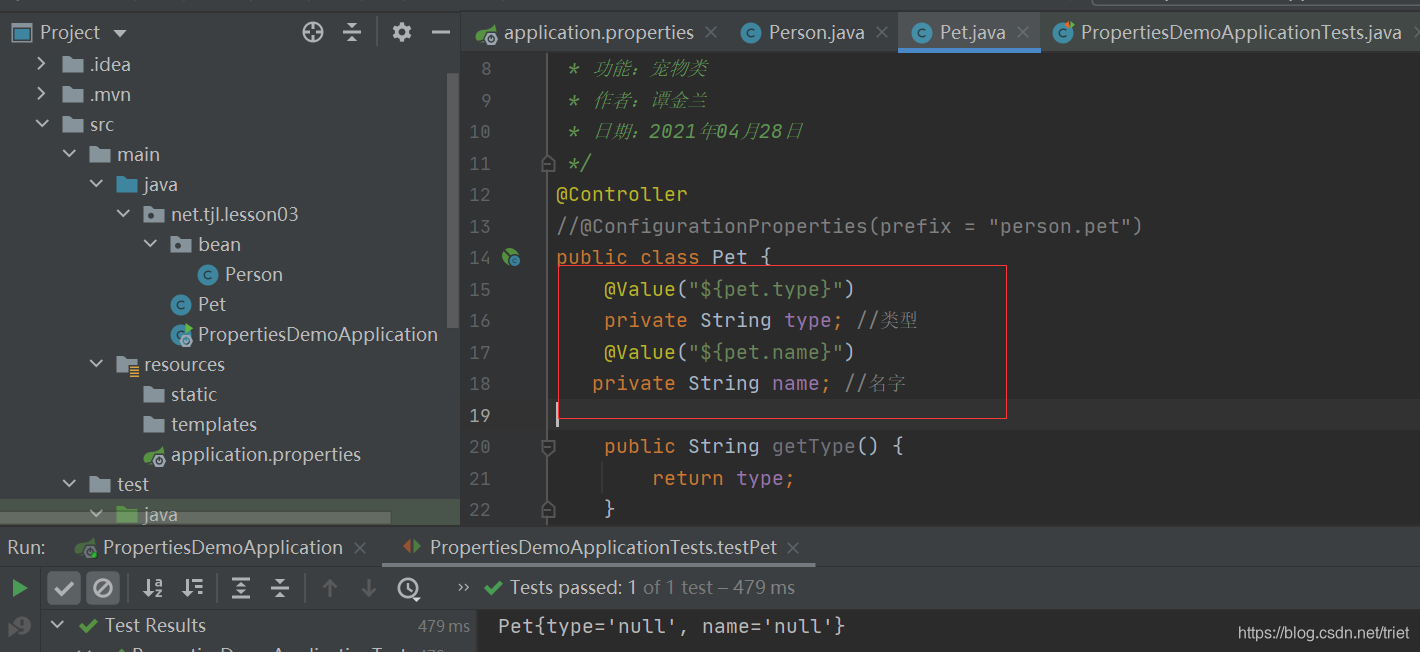Collapse the src folder

(x=41, y=124)
